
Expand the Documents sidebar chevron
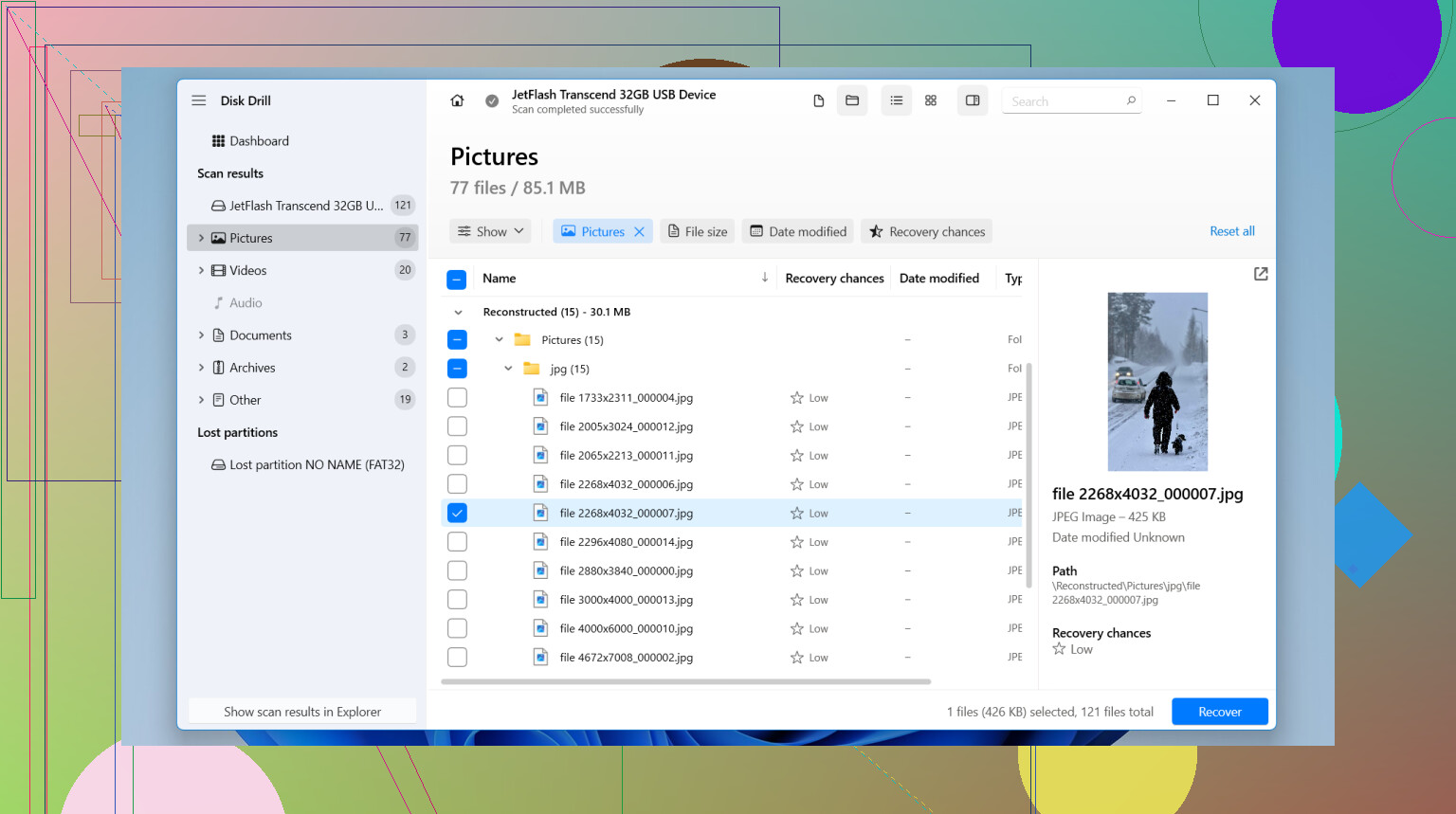(x=201, y=335)
